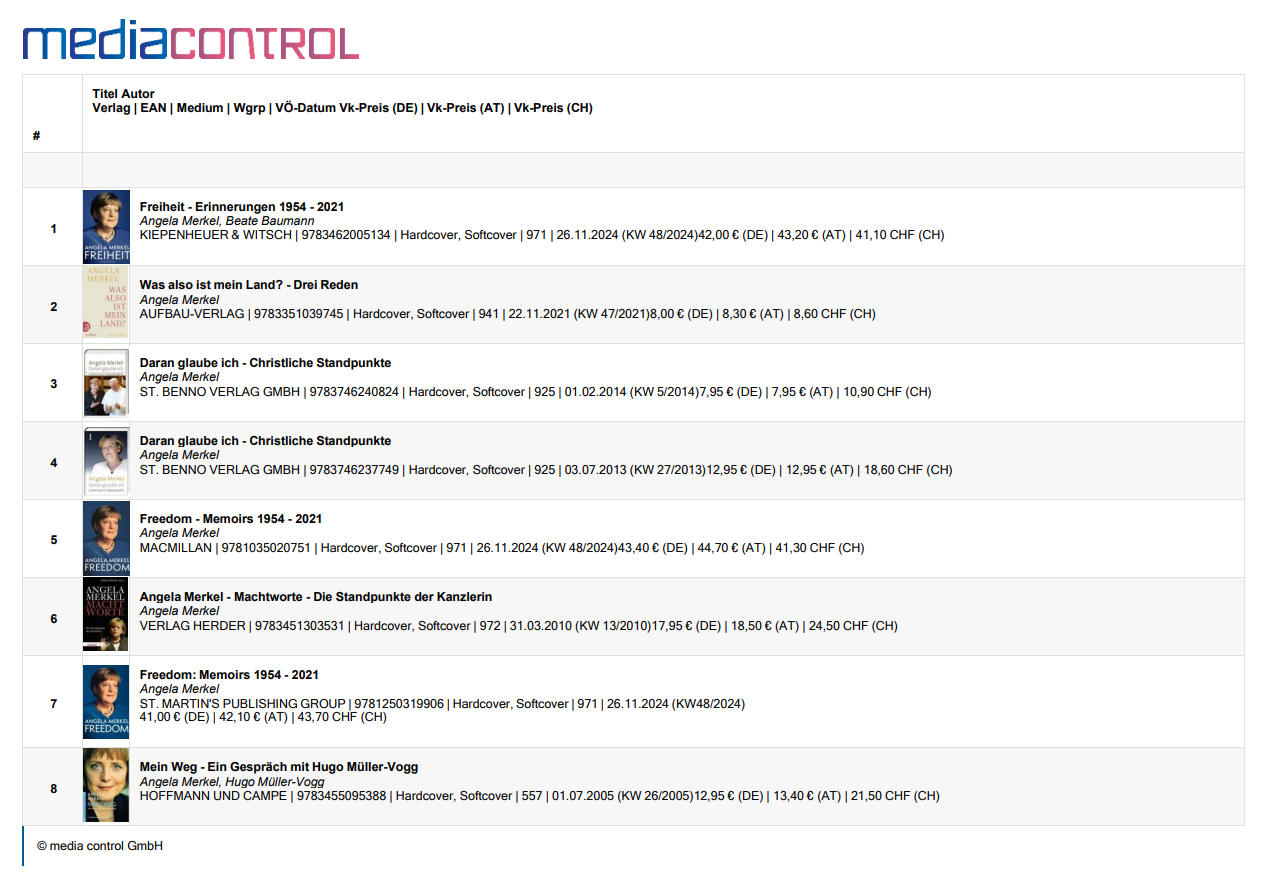Open the Machtworte book cover thumbnail
This screenshot has height=873, width=1279.
coord(106,615)
